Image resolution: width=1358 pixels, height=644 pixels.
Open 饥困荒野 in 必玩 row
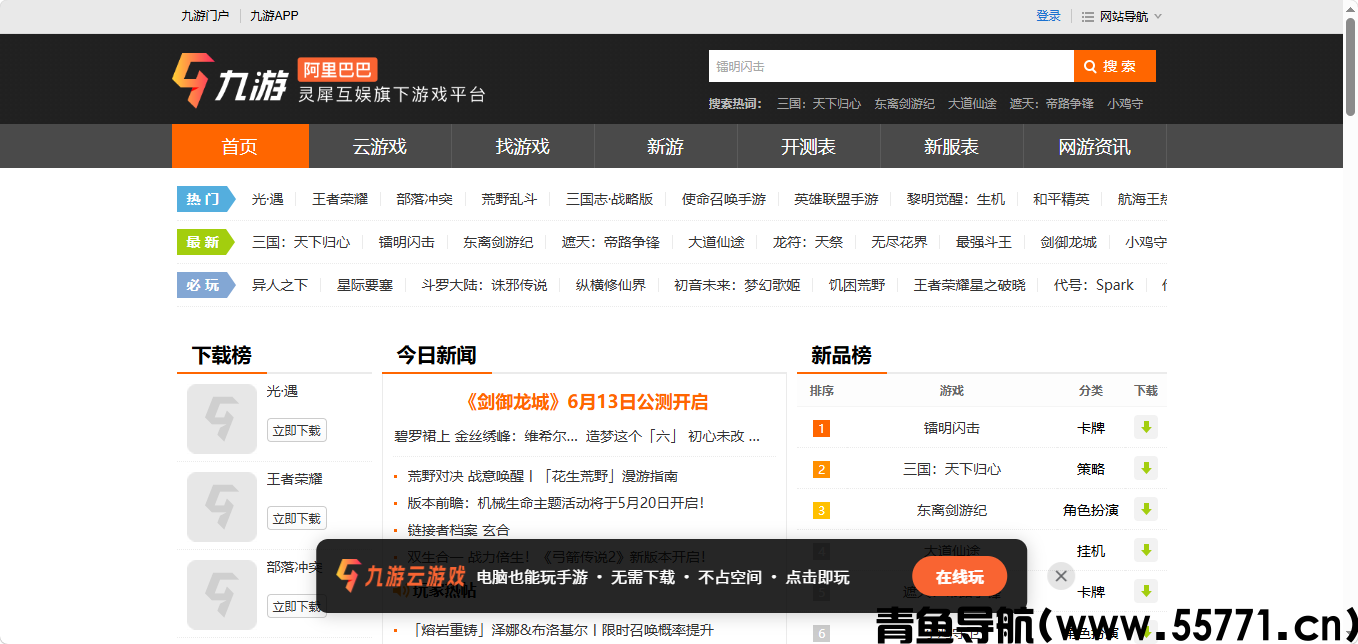857,285
